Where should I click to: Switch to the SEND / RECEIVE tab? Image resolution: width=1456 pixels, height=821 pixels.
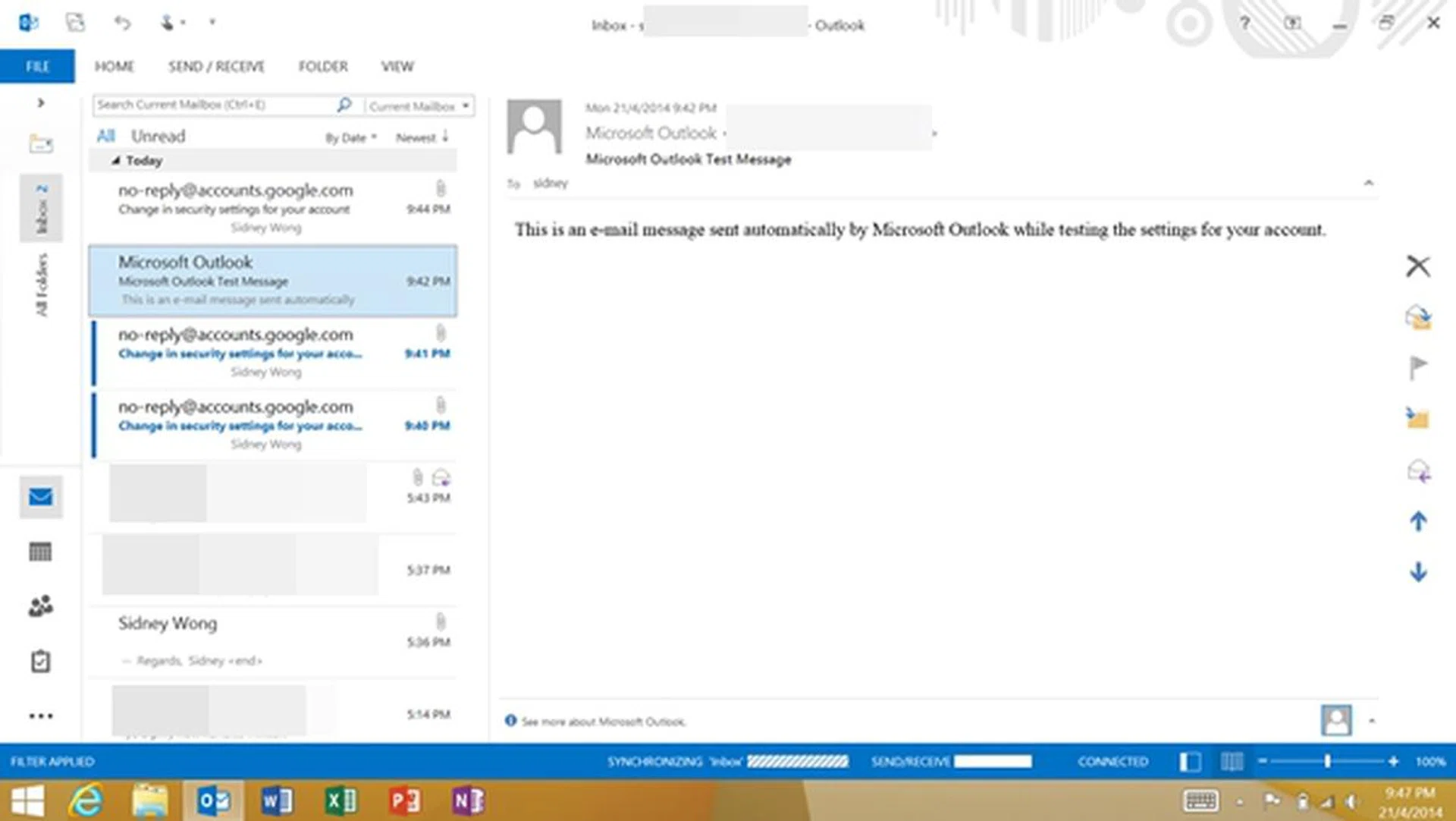tap(216, 66)
